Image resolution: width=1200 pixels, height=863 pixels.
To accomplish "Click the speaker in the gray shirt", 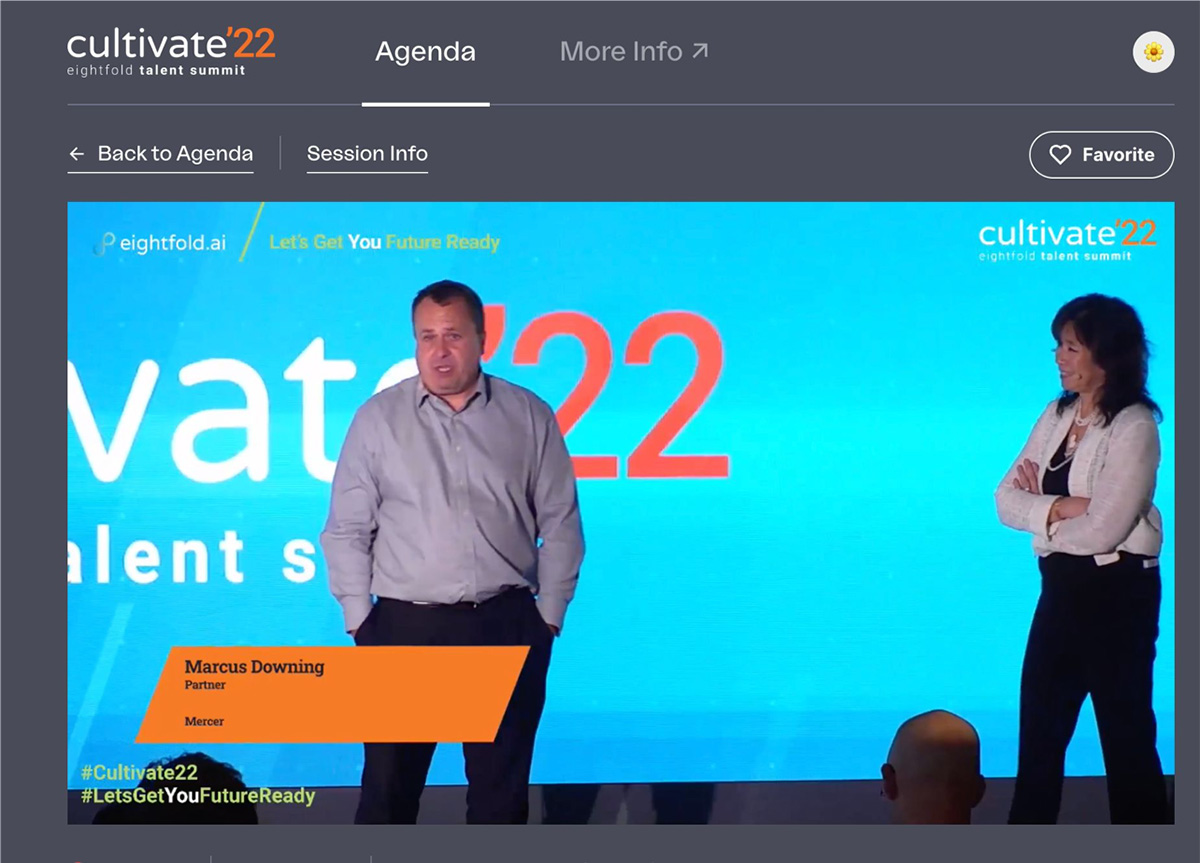I will pyautogui.click(x=452, y=480).
